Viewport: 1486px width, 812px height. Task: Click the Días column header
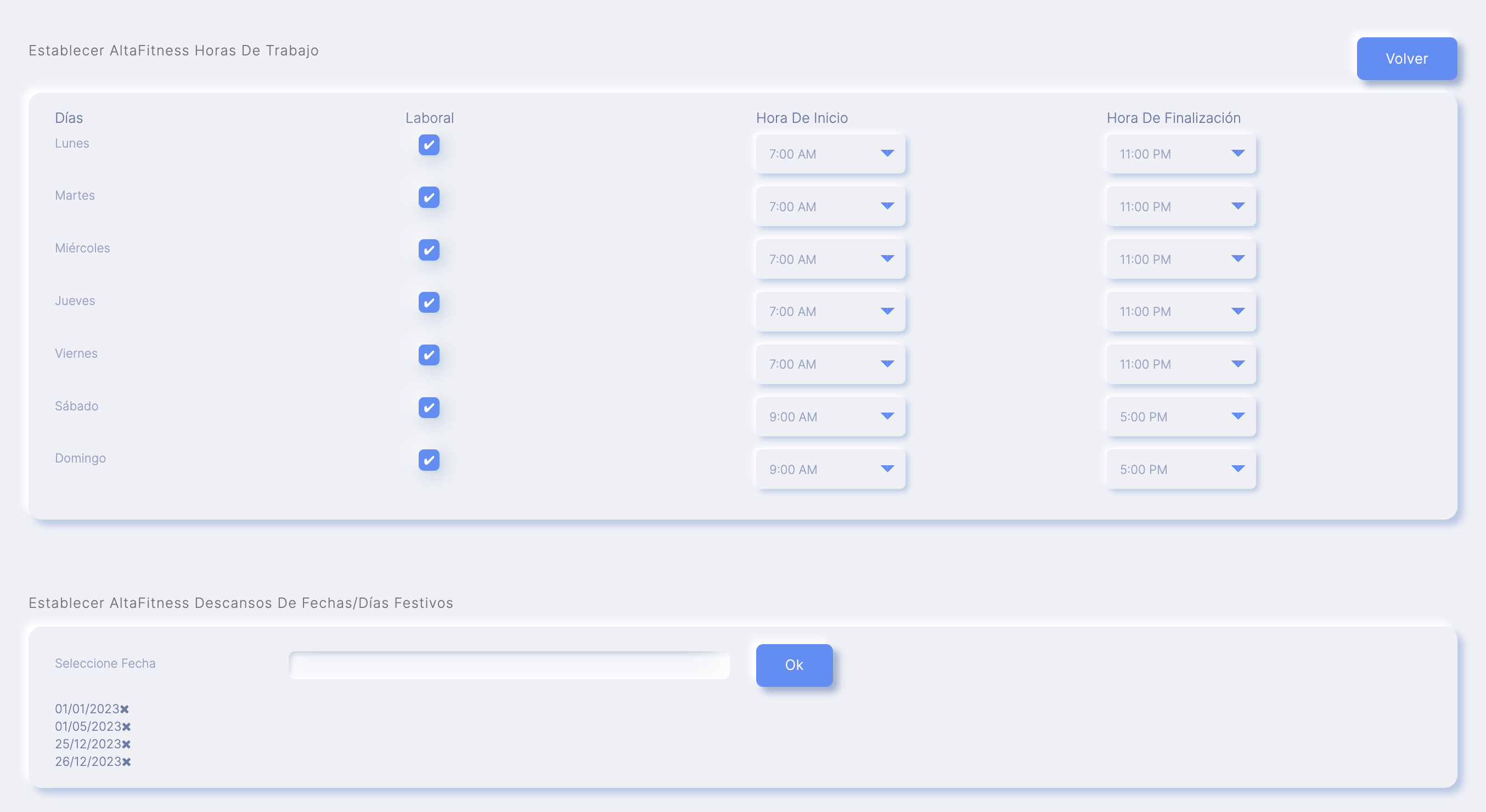click(x=69, y=117)
